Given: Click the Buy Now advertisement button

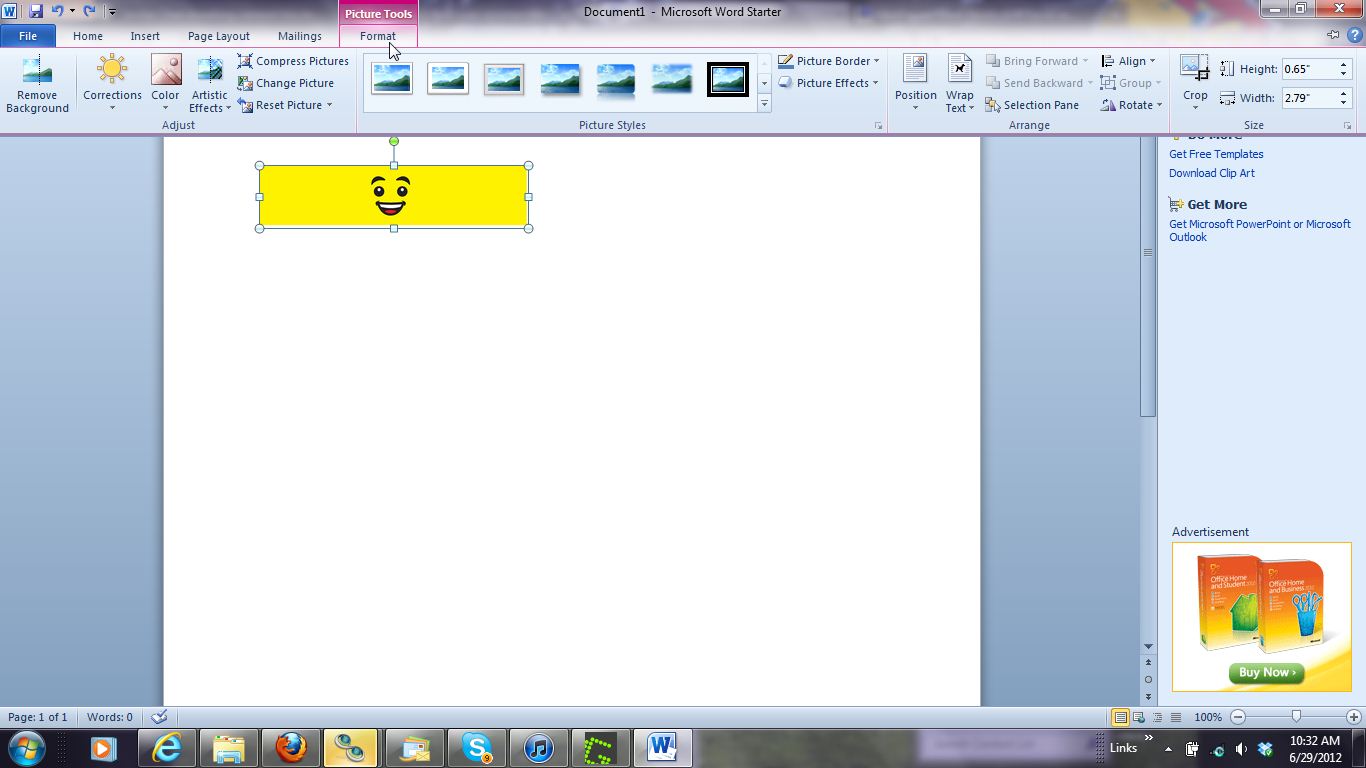Looking at the screenshot, I should [x=1266, y=673].
